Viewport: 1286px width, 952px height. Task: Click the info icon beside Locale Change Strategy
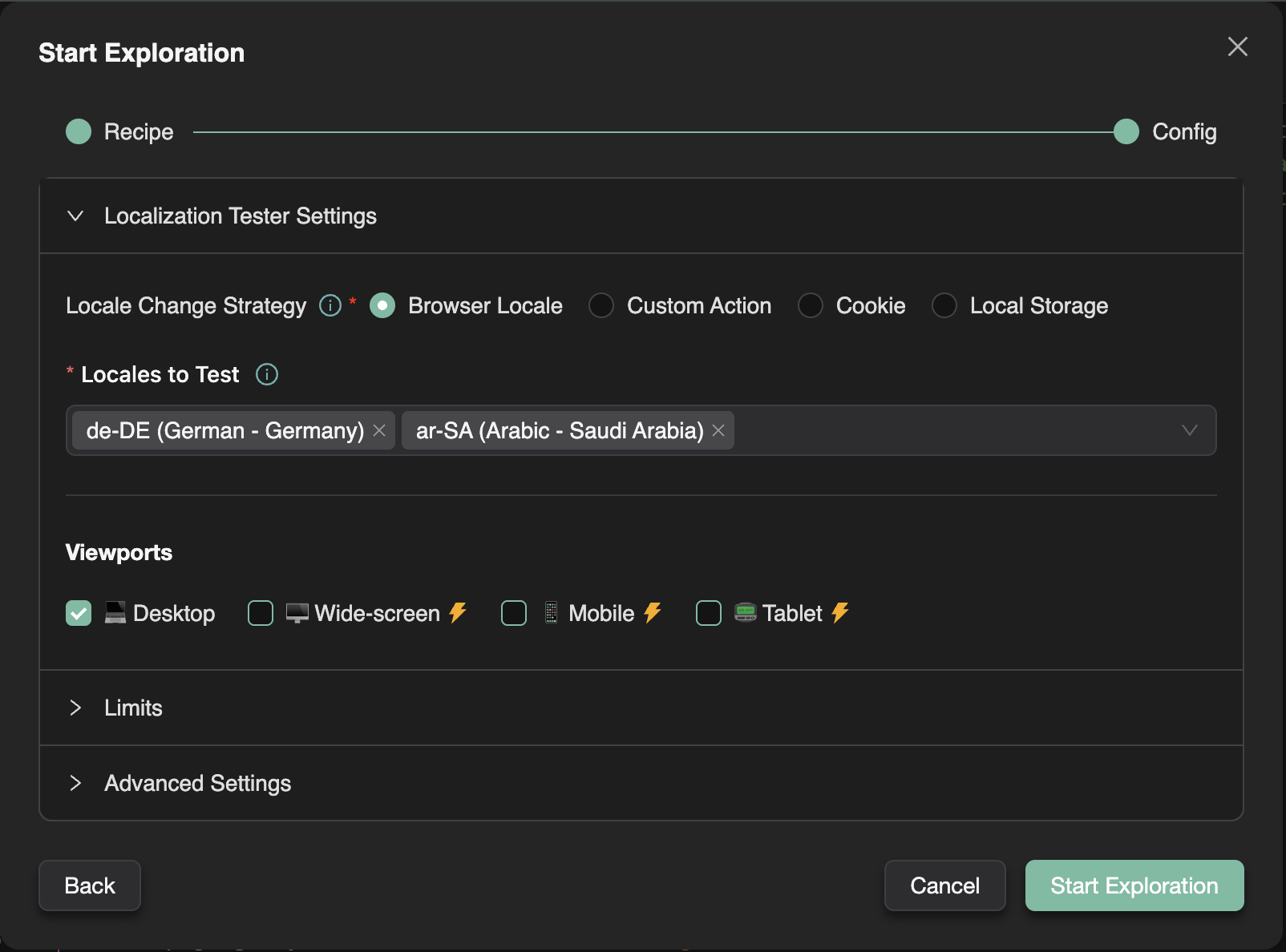[329, 305]
